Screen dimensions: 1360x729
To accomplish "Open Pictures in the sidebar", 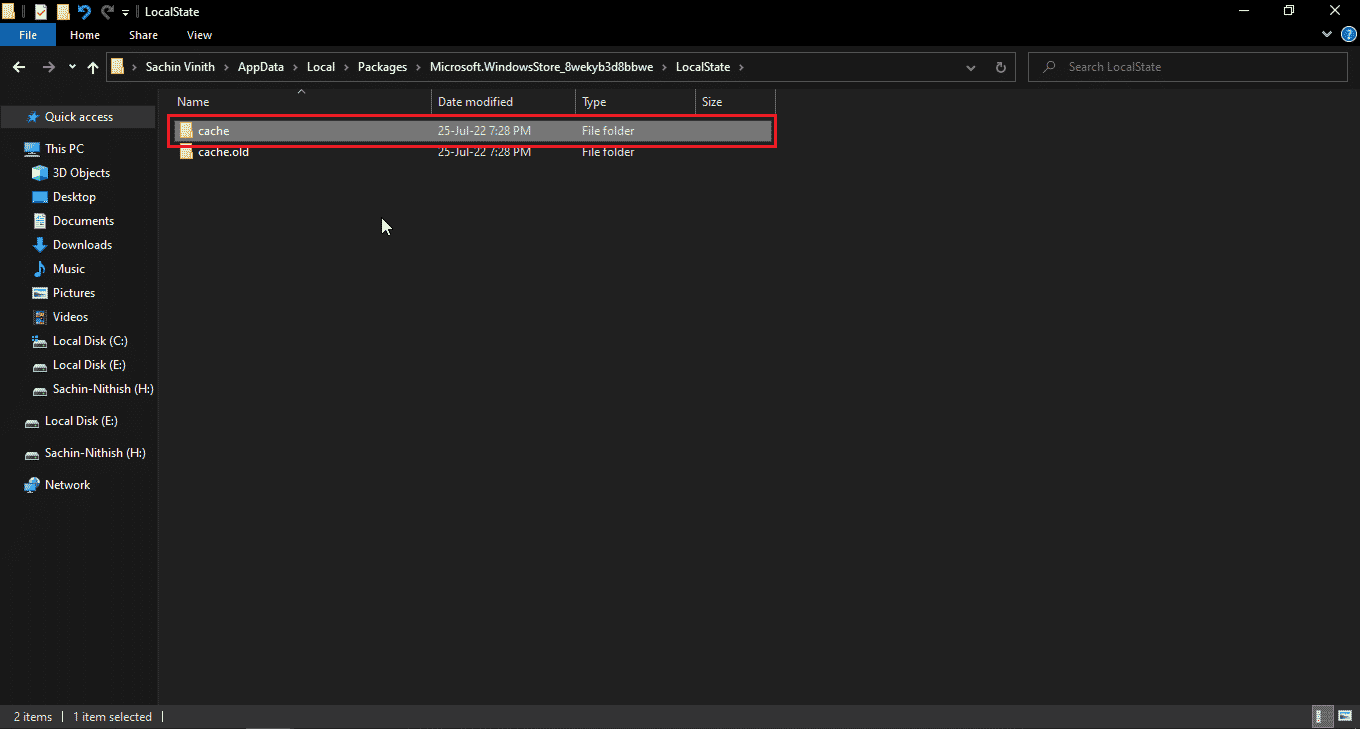I will 74,293.
